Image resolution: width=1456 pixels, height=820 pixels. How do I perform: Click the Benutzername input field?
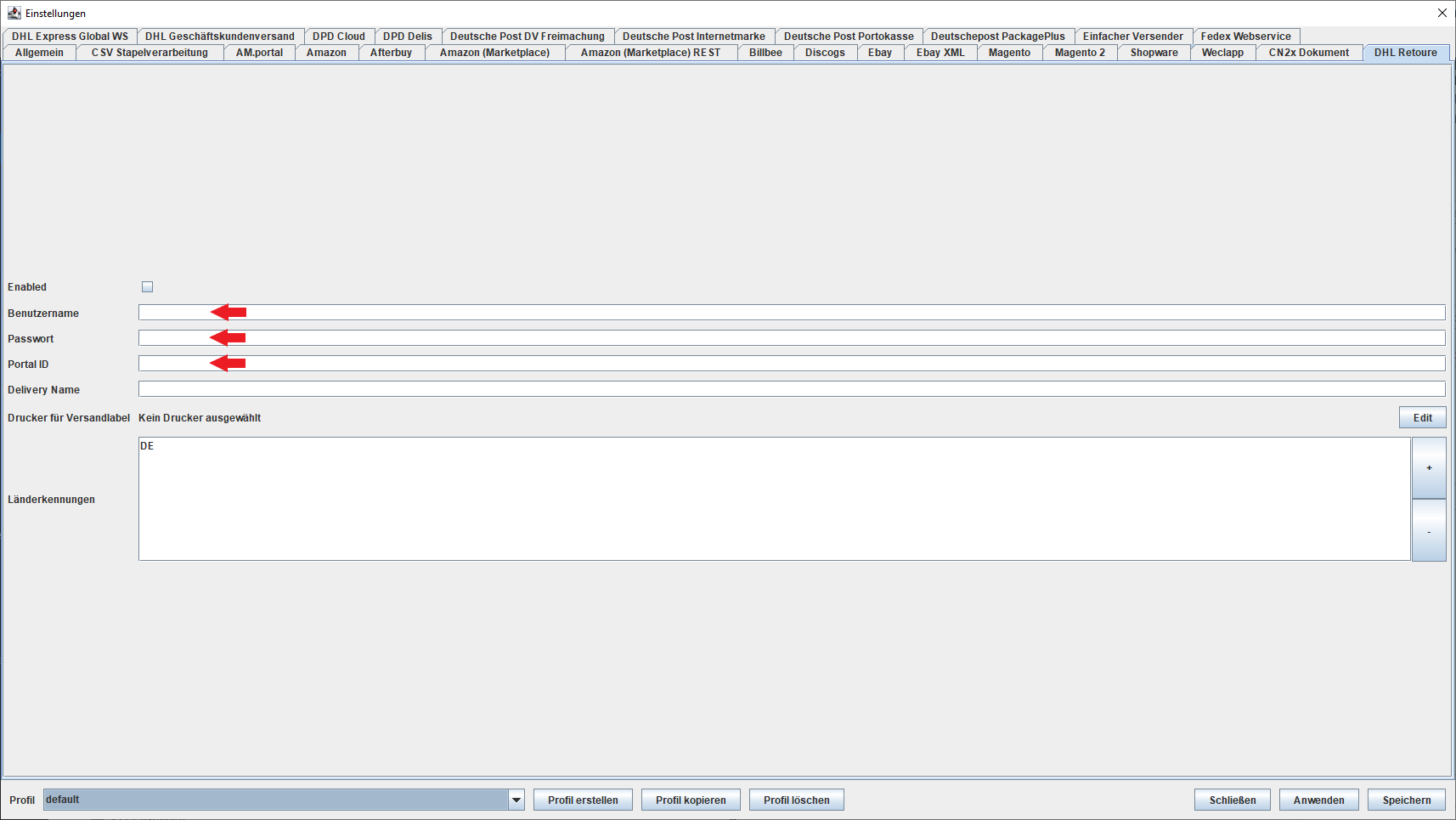(792, 313)
